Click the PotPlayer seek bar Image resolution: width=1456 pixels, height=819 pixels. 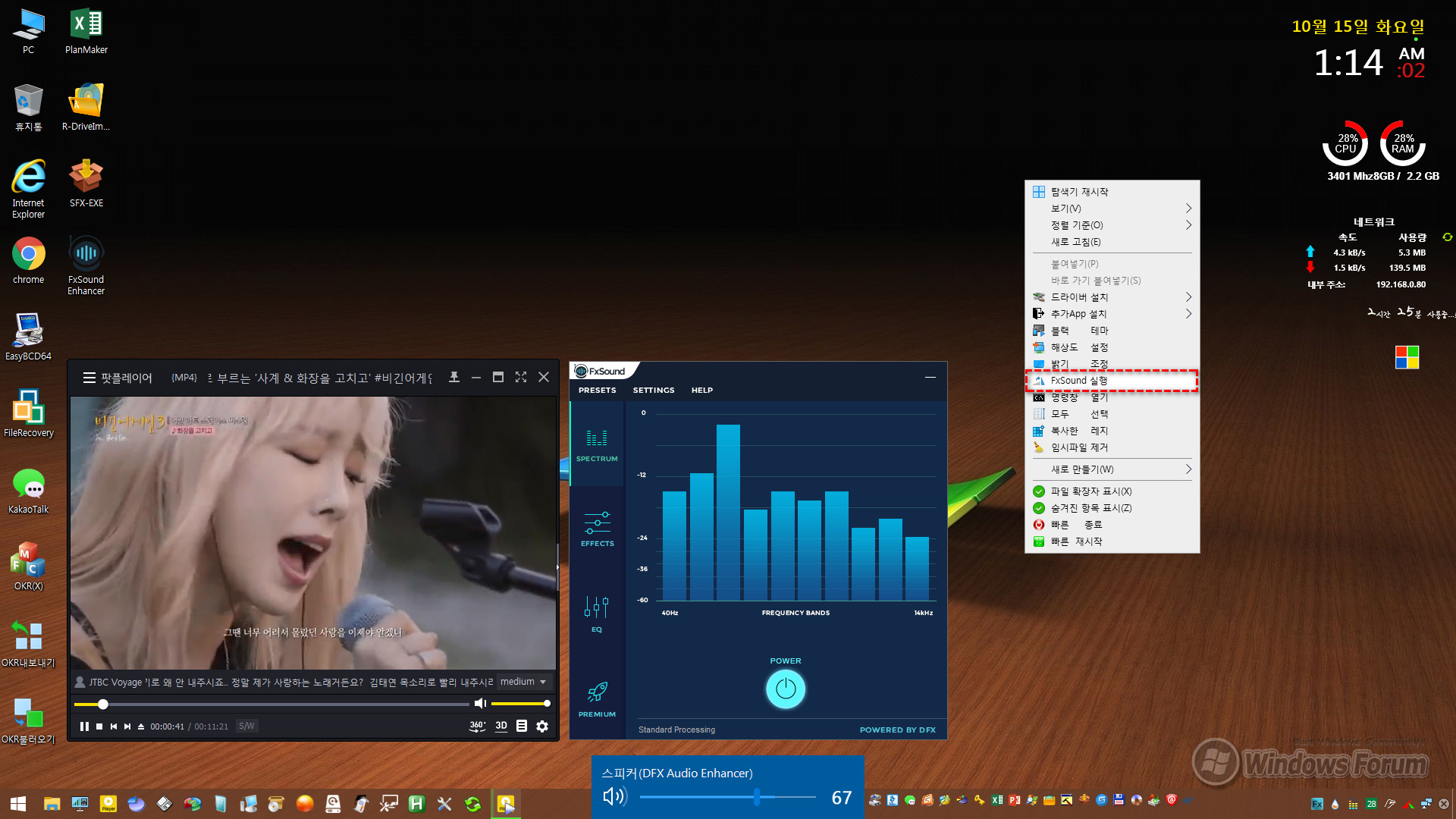[271, 704]
